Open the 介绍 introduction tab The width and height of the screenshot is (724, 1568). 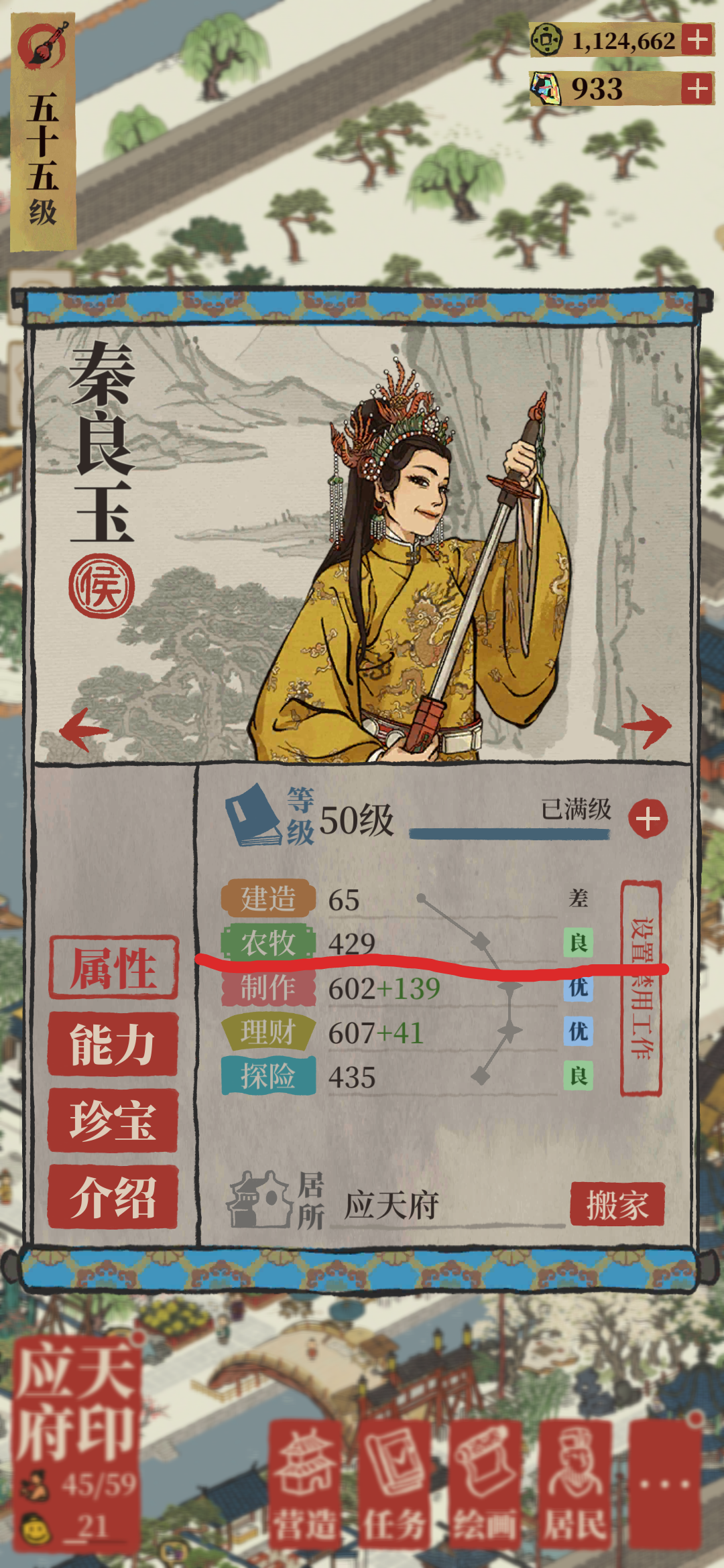click(x=113, y=1197)
